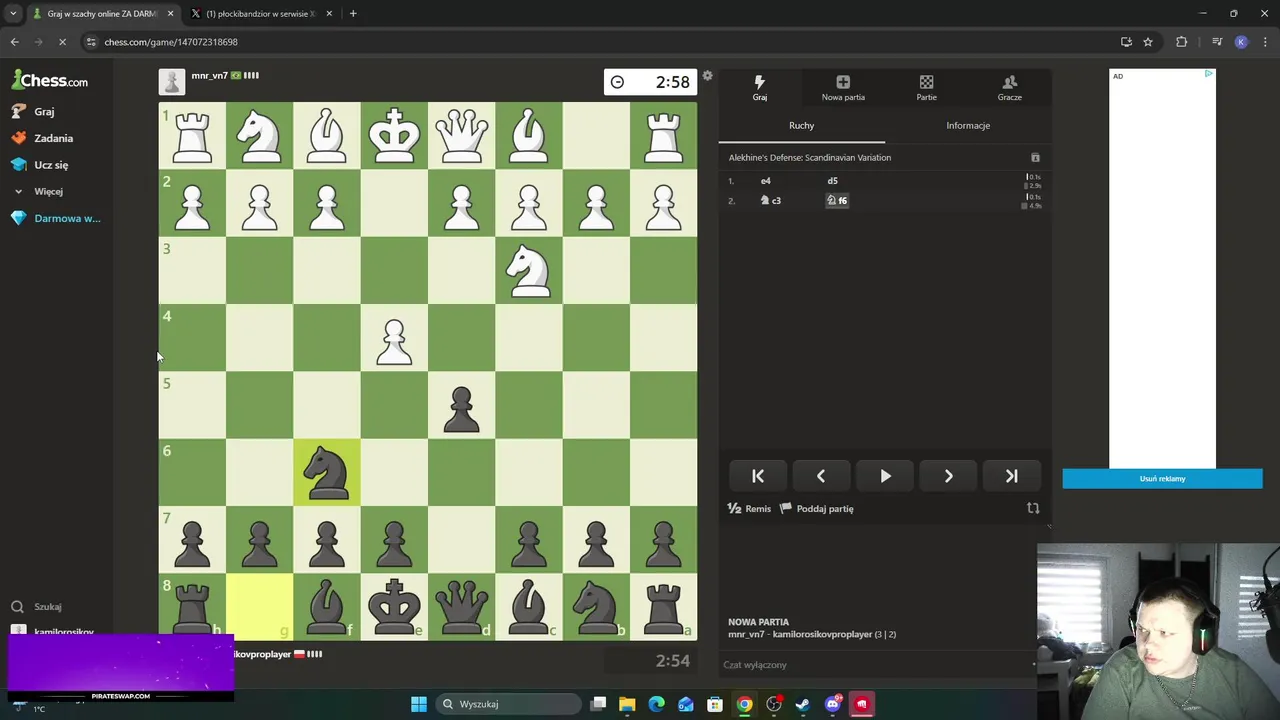Select move d5 in the move list
Screen dimensions: 1280x720
pos(832,181)
